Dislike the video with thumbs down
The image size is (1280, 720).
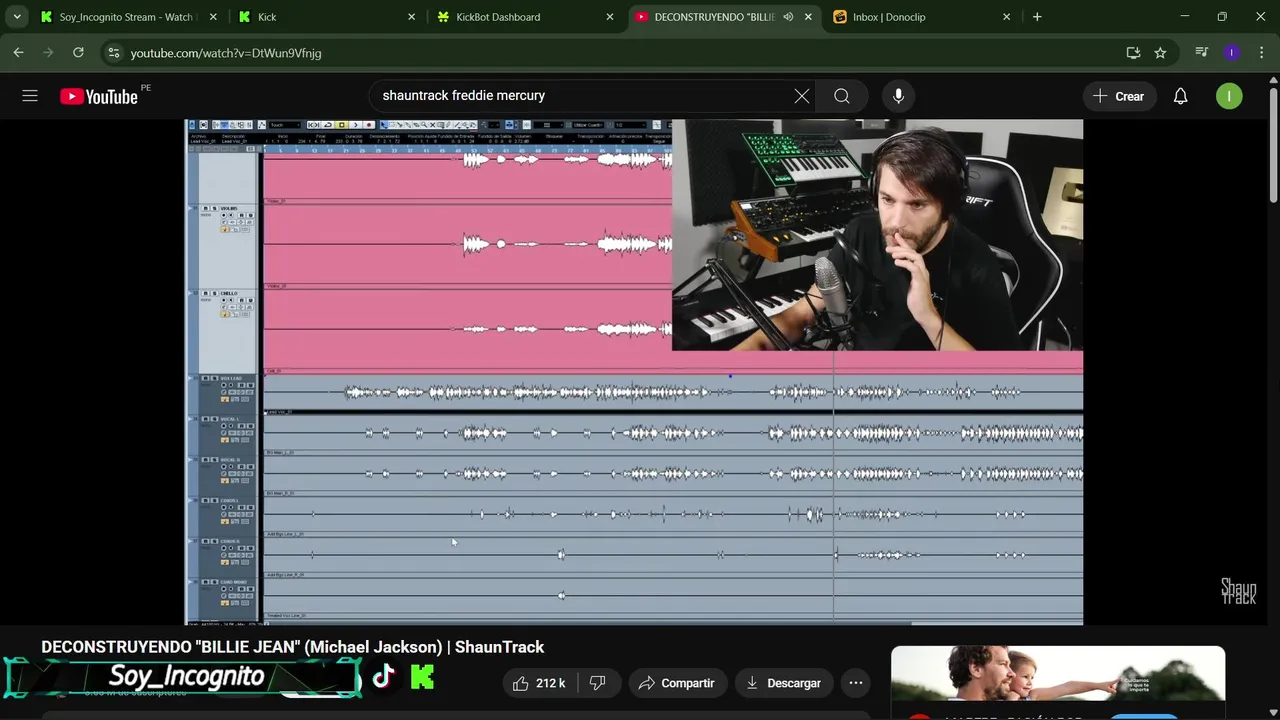[598, 683]
